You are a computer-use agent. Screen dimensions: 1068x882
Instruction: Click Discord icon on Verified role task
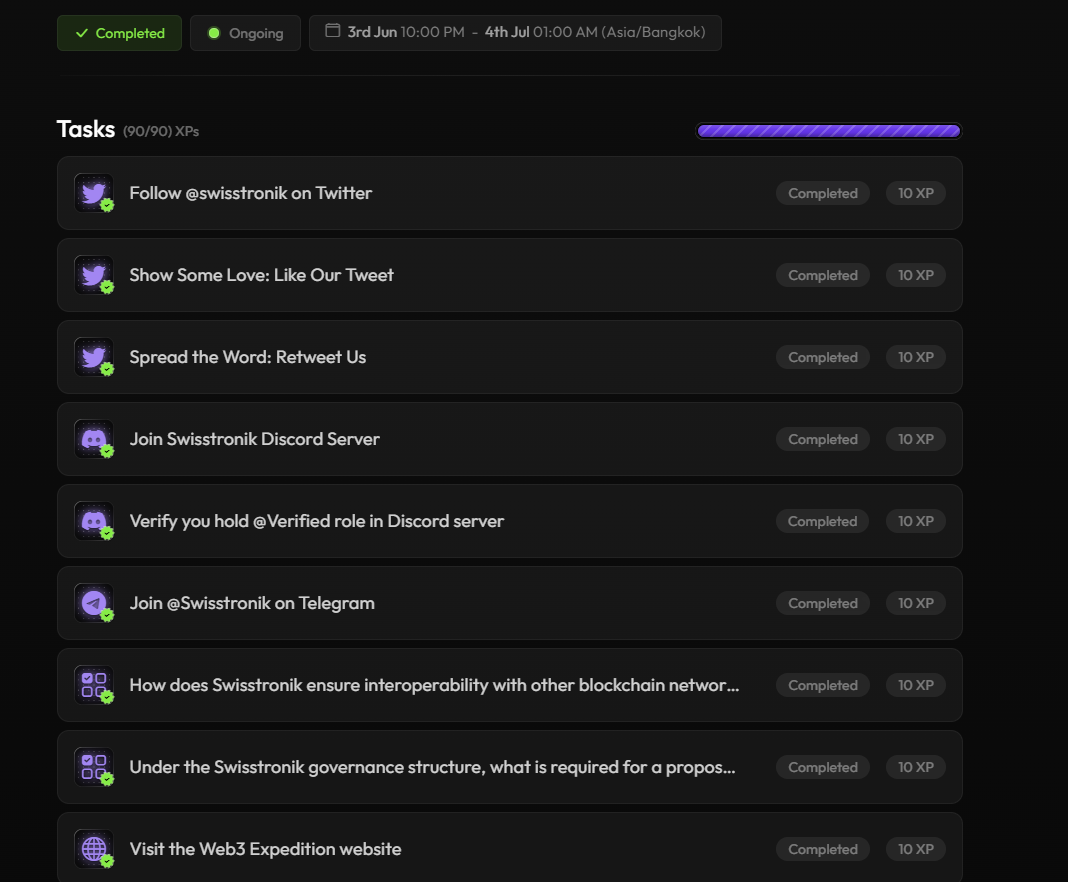tap(94, 521)
